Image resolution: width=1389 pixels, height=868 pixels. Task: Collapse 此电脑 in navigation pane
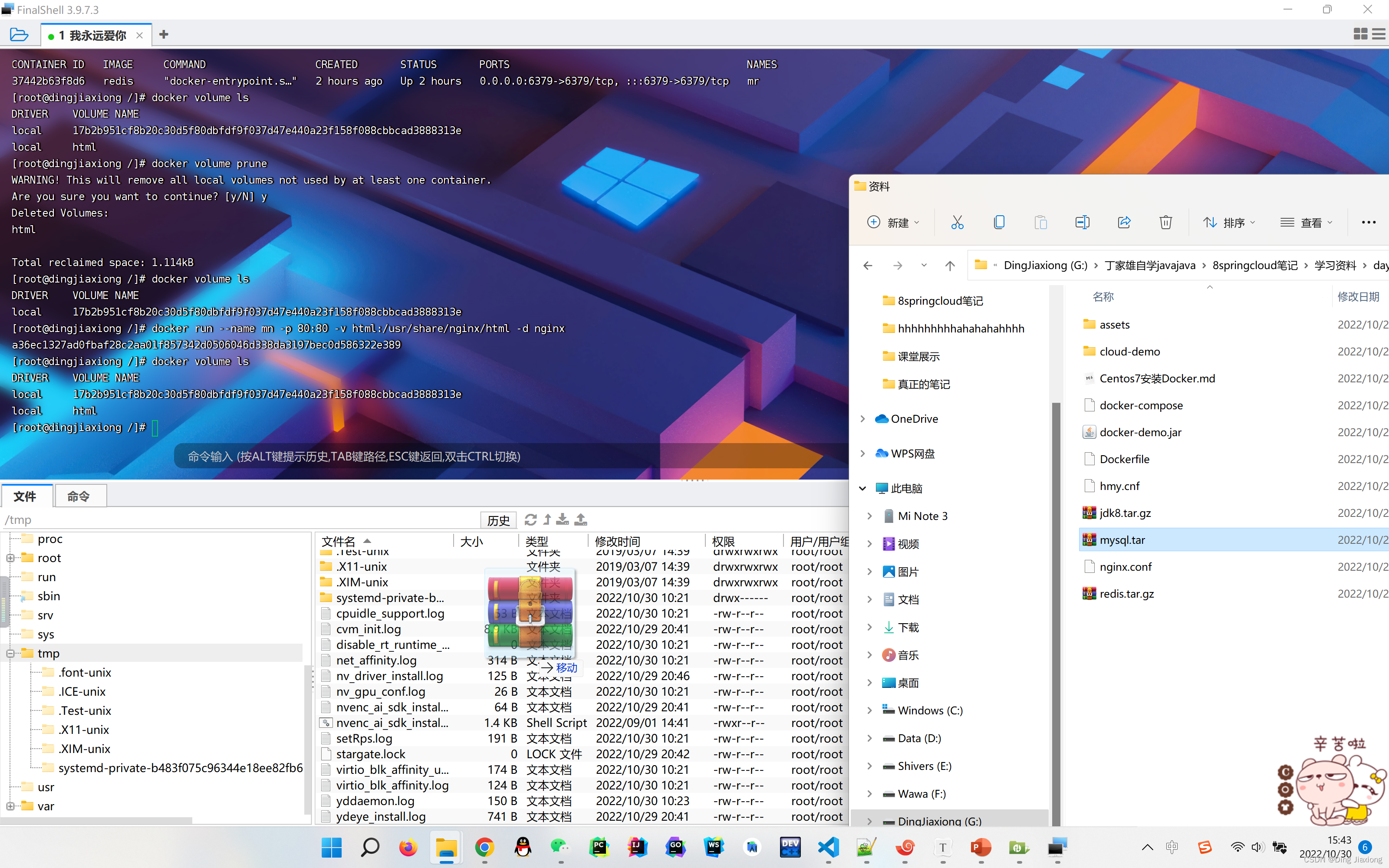point(862,489)
